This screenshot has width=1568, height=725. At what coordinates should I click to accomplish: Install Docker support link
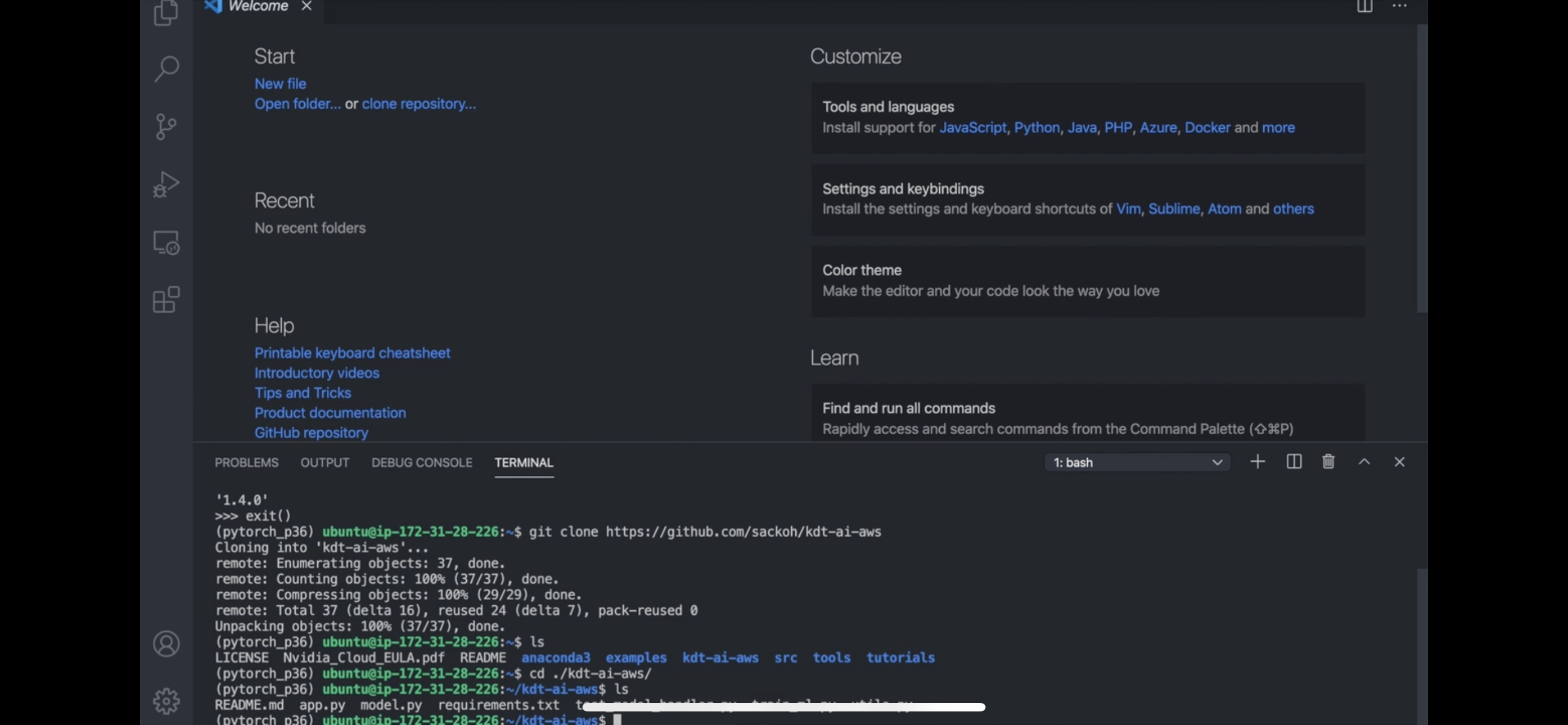(1207, 128)
